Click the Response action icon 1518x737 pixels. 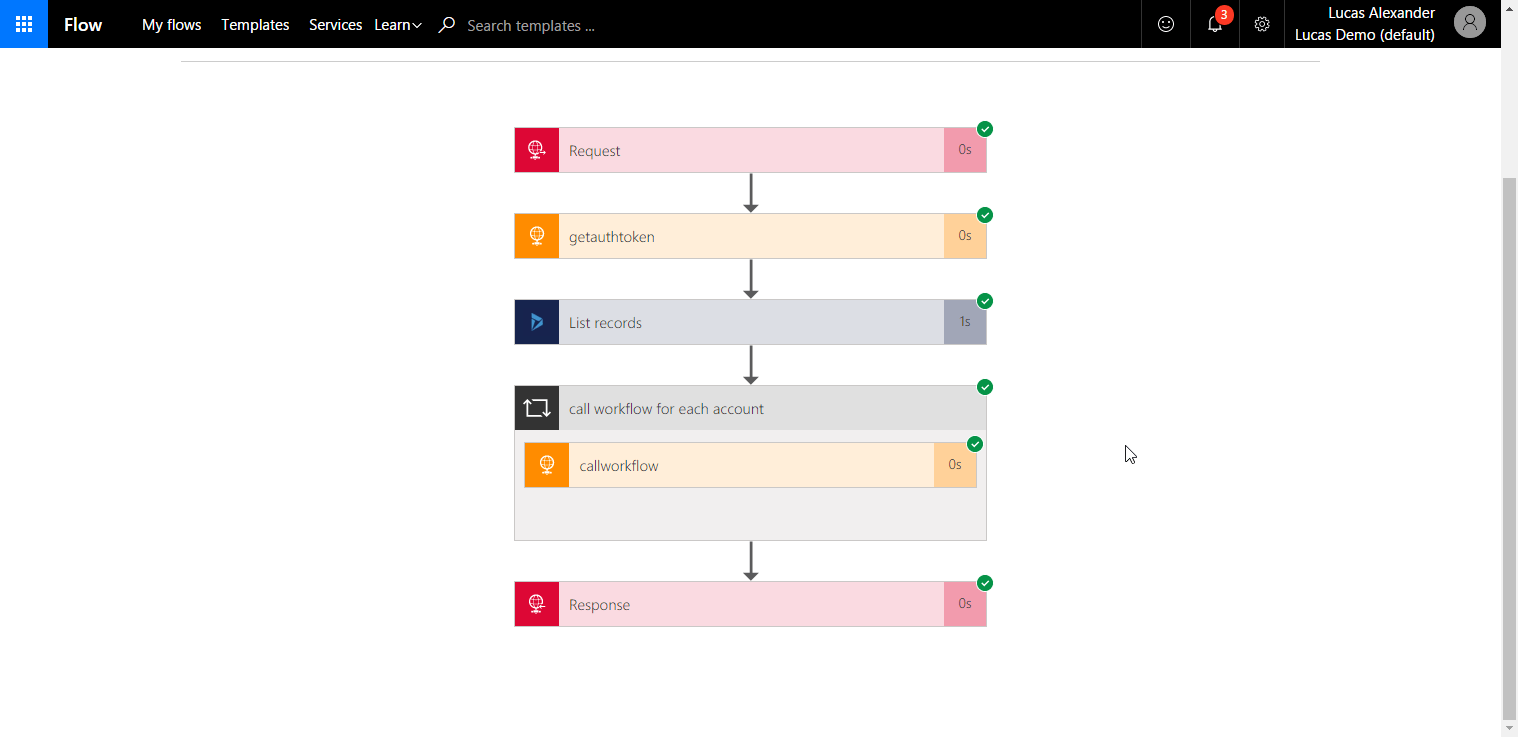click(536, 603)
